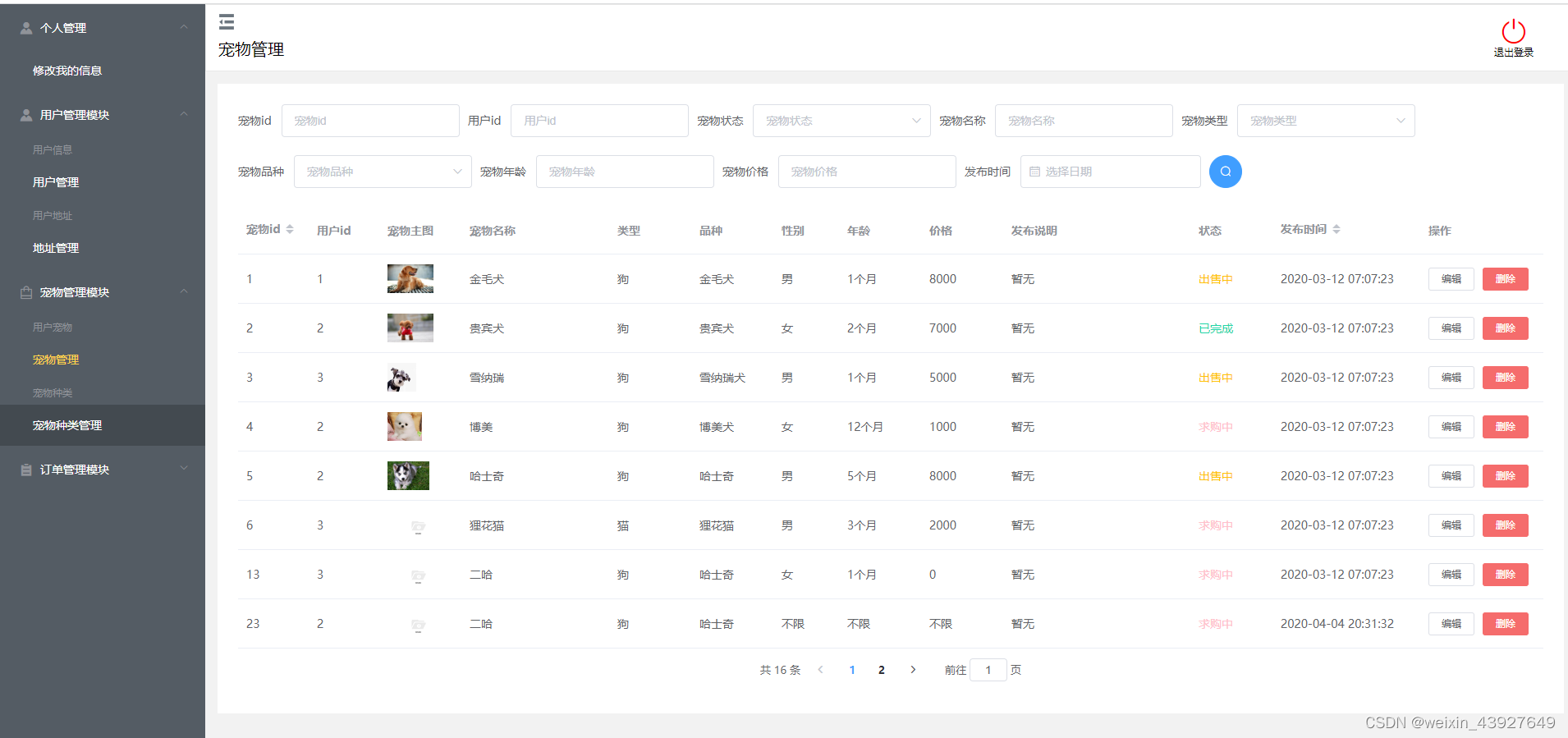Focus the 用户id search field
Image resolution: width=1568 pixels, height=738 pixels.
(599, 121)
